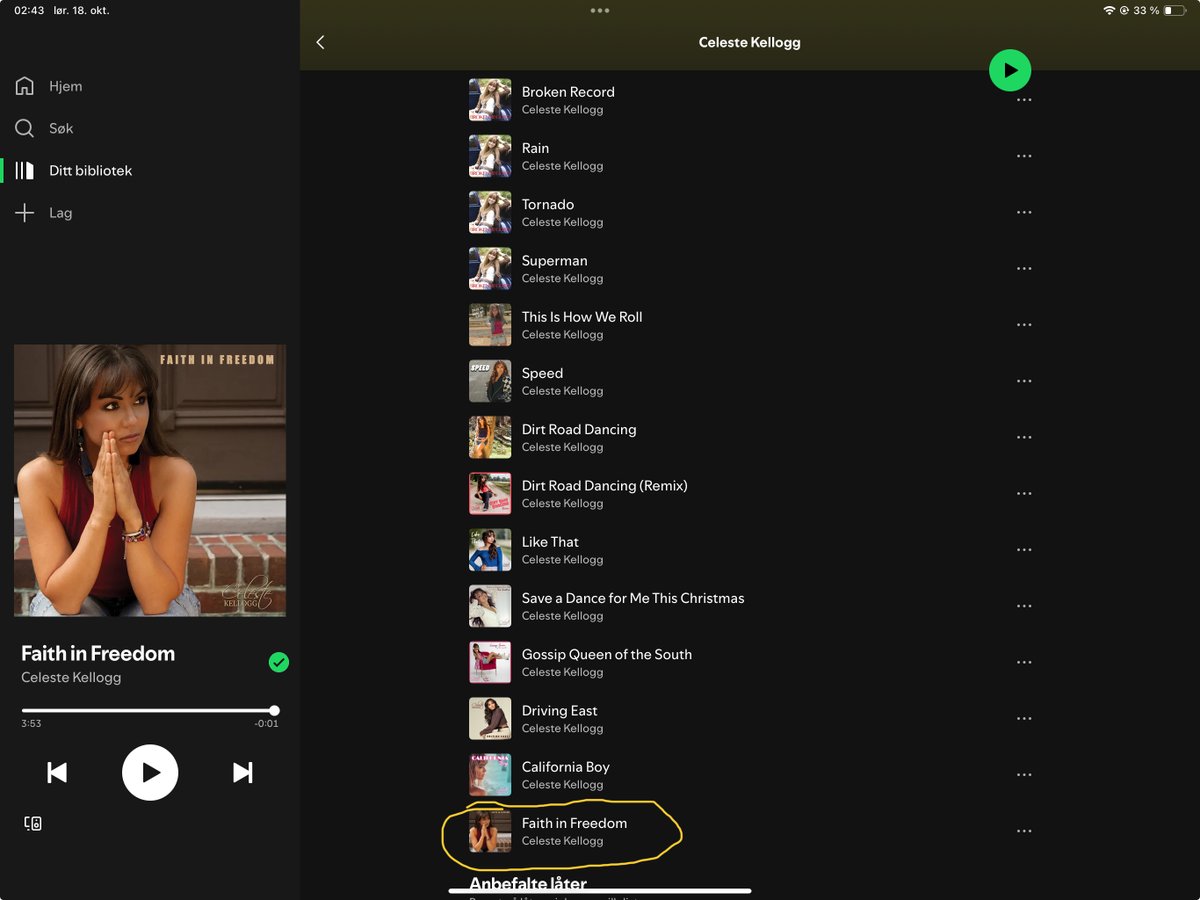Go back with the chevron arrow

(x=320, y=42)
